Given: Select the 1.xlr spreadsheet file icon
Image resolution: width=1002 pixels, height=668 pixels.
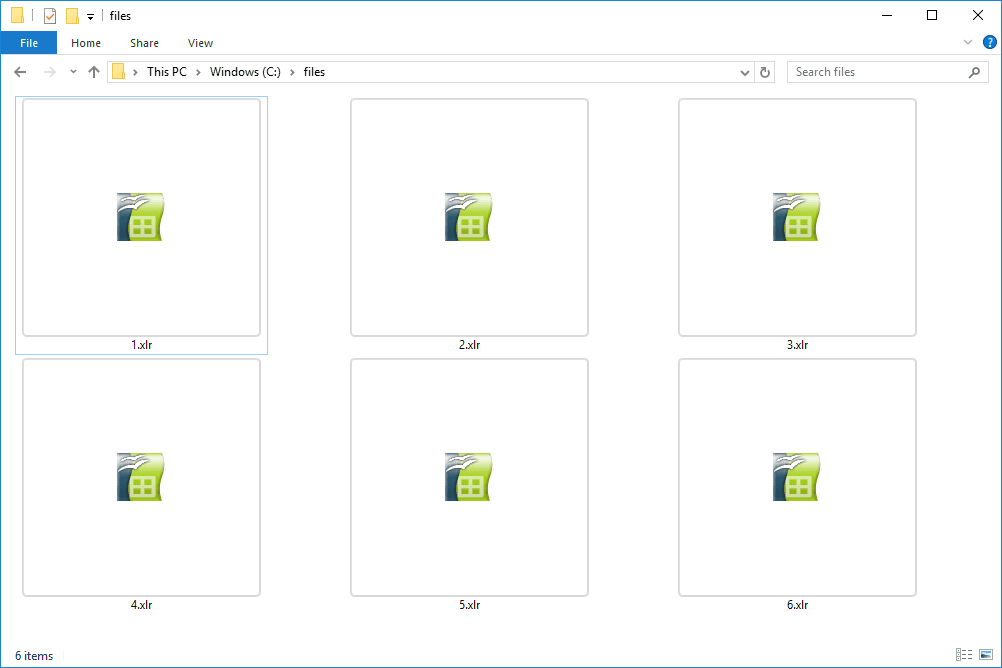Looking at the screenshot, I should coord(141,217).
